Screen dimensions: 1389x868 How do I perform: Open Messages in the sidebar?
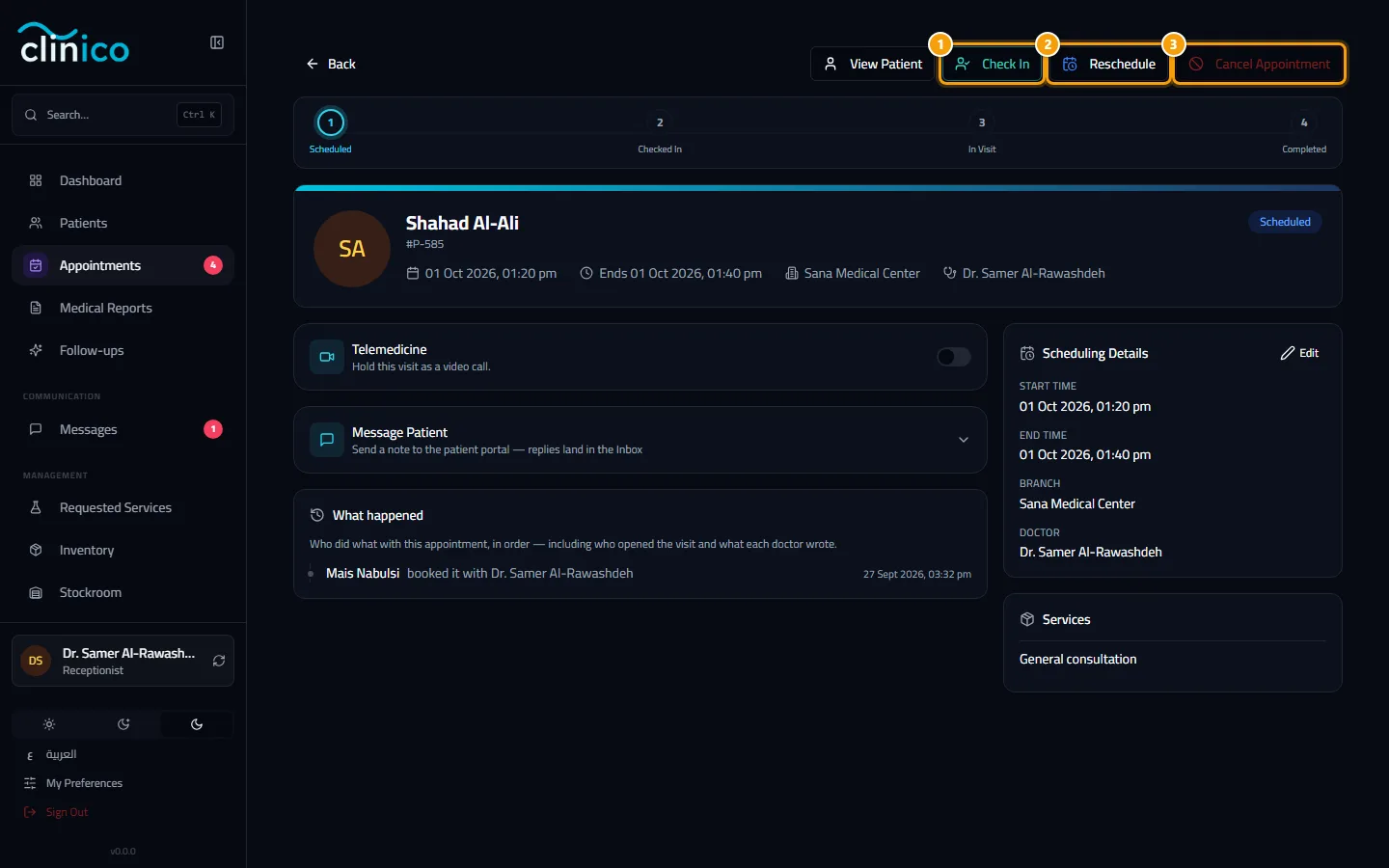pyautogui.click(x=123, y=429)
